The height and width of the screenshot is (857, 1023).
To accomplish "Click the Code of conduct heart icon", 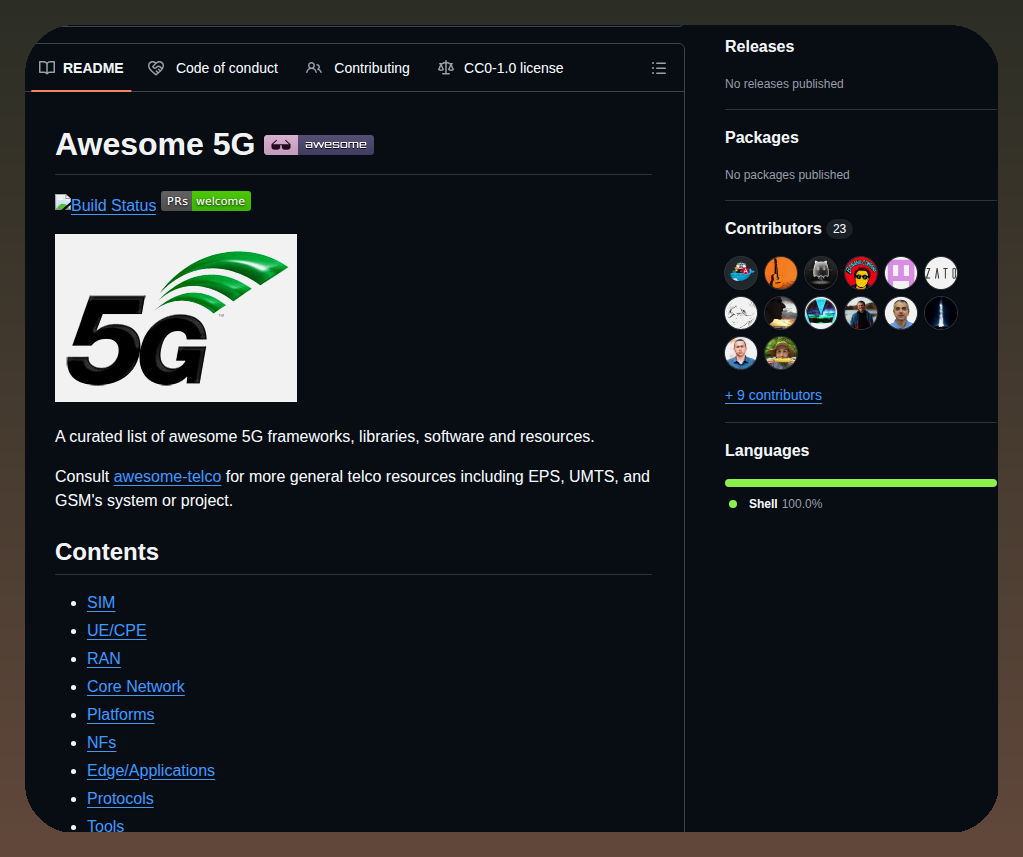I will (156, 68).
